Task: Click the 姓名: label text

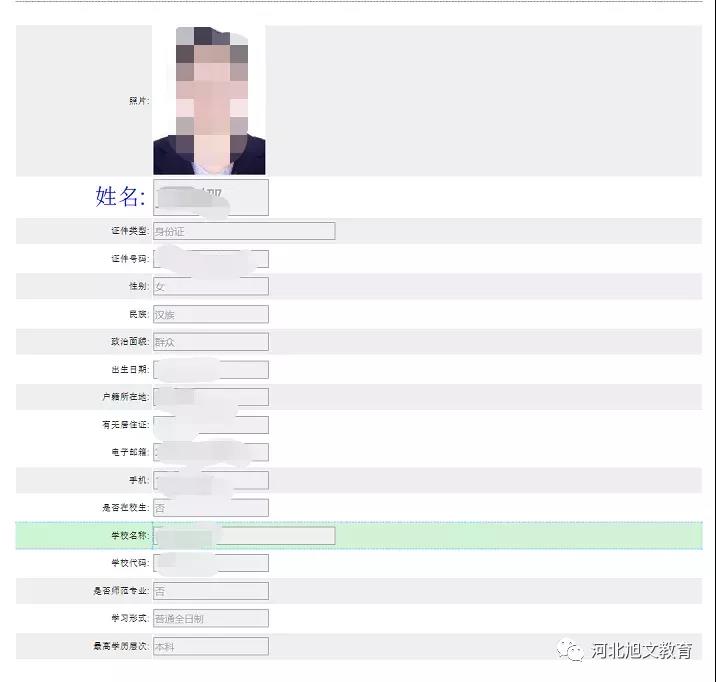Action: point(121,197)
